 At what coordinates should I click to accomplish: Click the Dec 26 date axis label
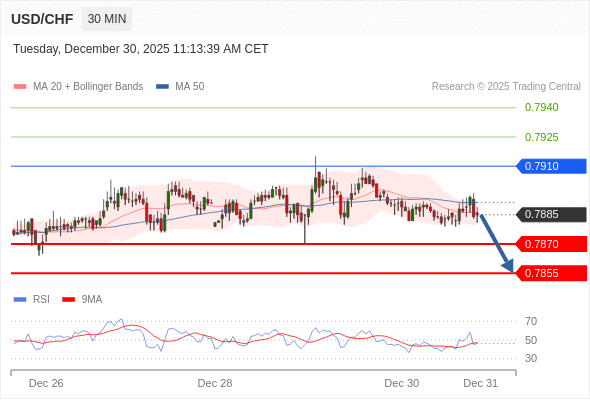pyautogui.click(x=46, y=383)
